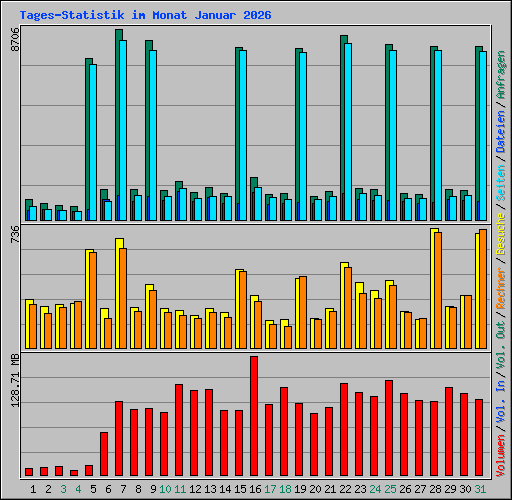Click green weekend day label 11
The height and width of the screenshot is (500, 512).
[180, 489]
